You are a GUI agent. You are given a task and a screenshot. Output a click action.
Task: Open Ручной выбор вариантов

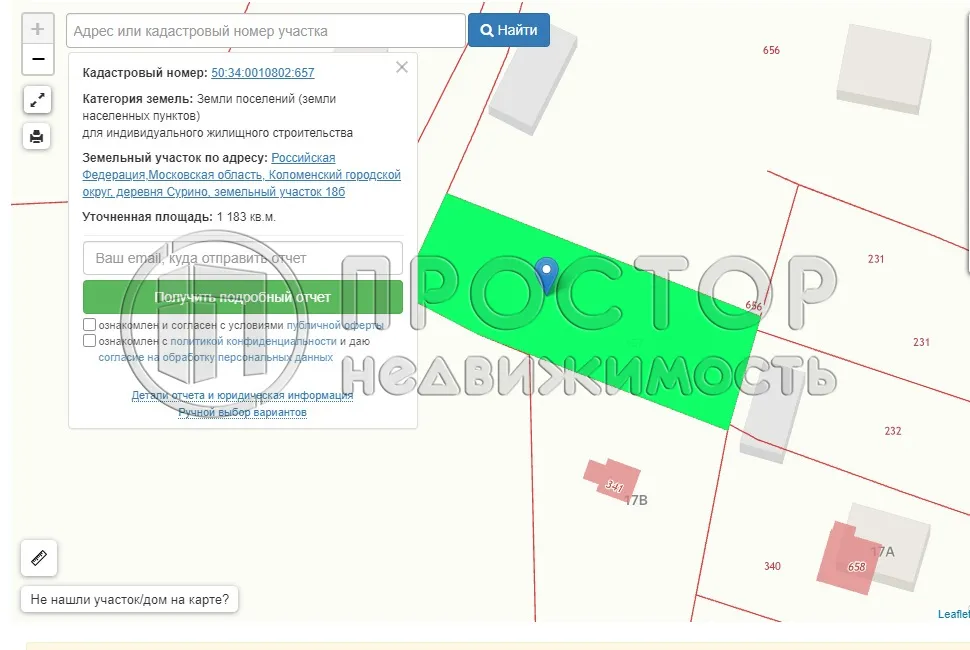click(242, 412)
